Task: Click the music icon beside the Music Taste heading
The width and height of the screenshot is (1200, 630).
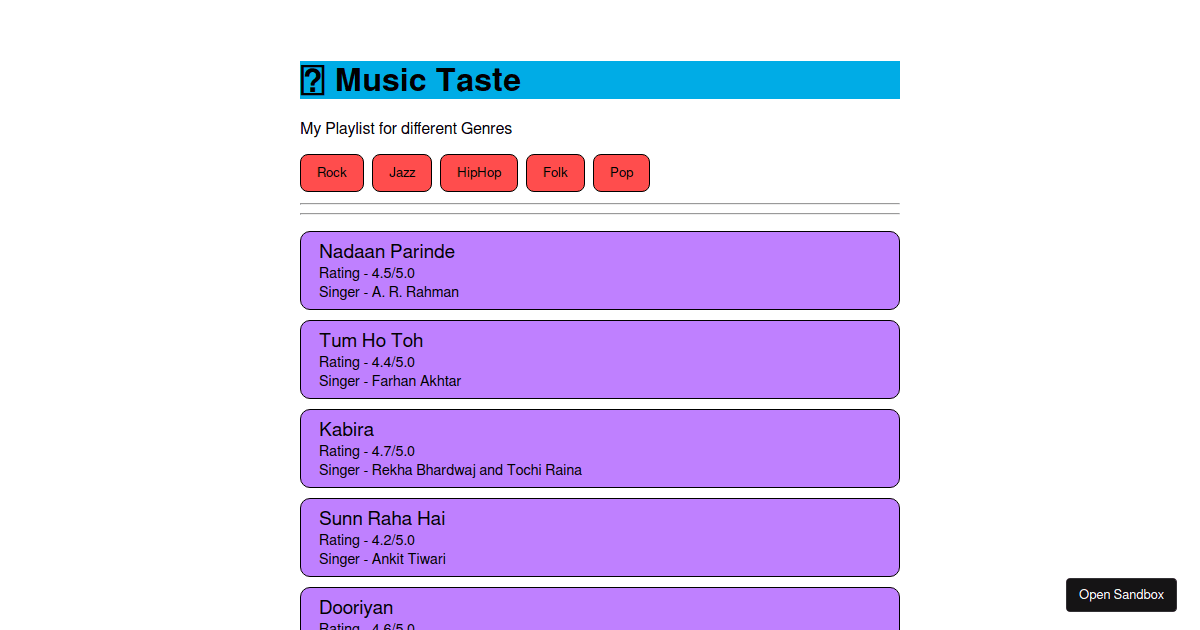Action: 313,79
